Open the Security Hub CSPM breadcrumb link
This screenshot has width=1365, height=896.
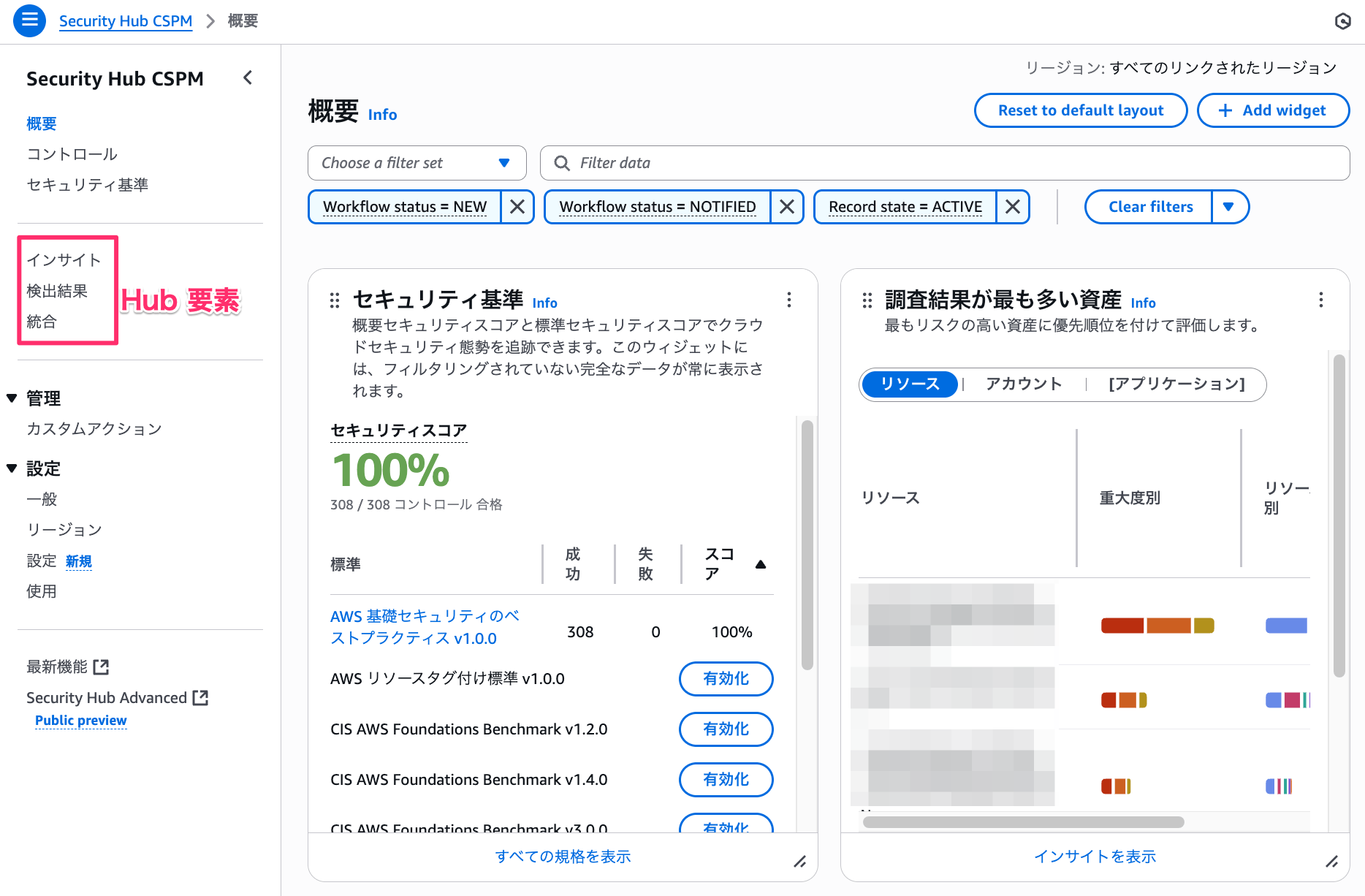click(x=126, y=21)
